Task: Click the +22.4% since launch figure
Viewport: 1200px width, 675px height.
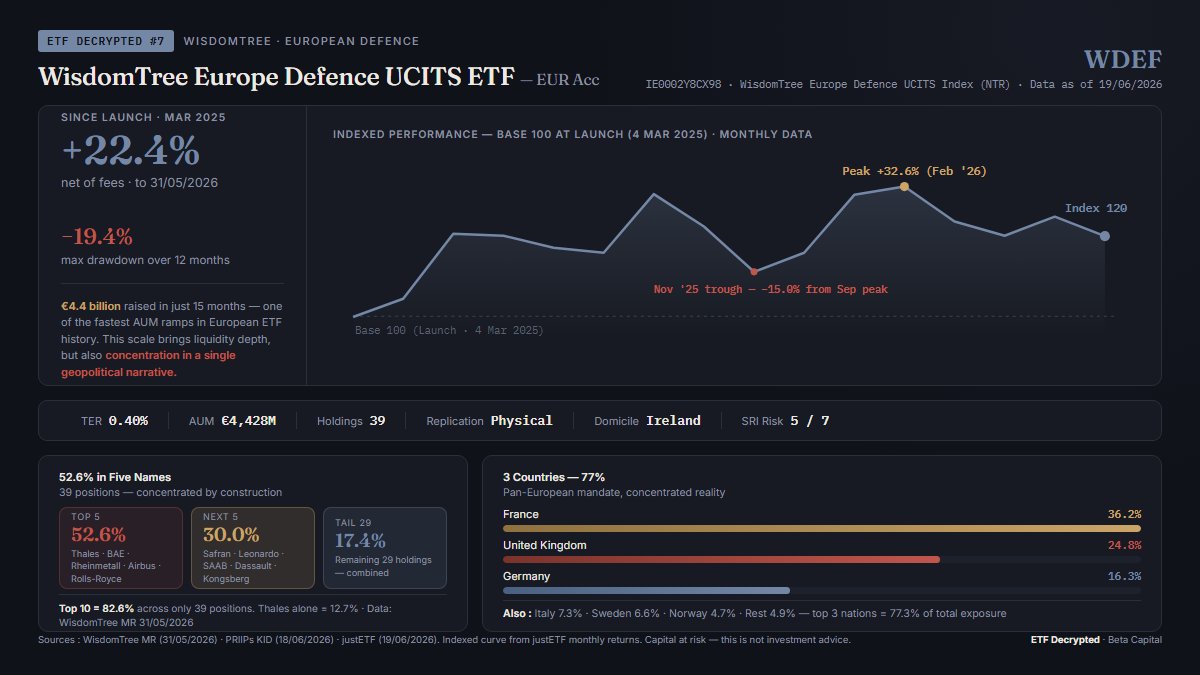Action: (x=130, y=151)
